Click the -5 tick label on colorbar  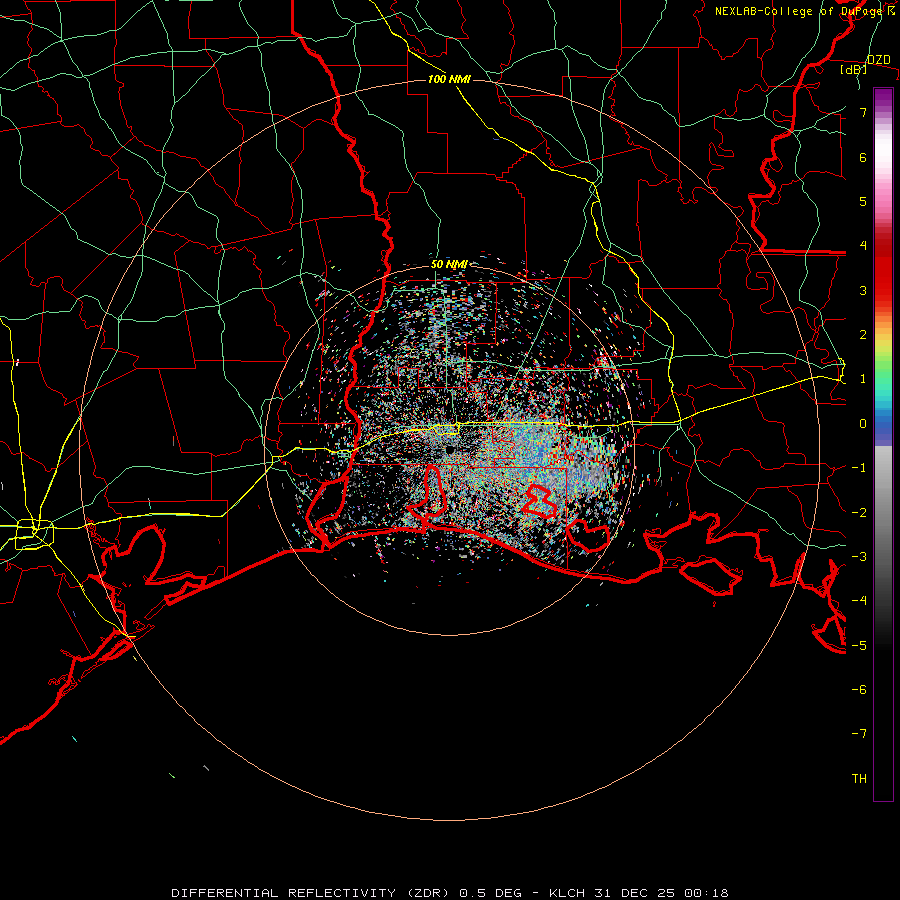[859, 645]
